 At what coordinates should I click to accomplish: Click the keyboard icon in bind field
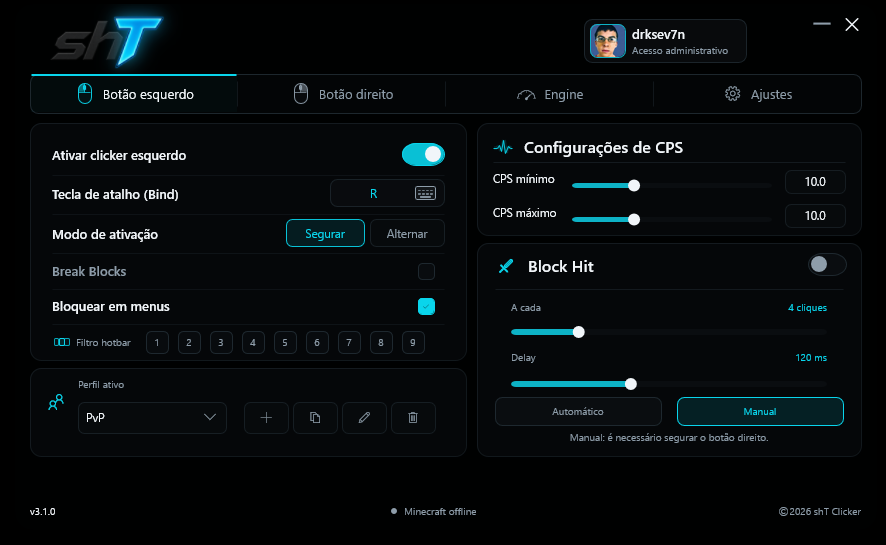pos(425,194)
